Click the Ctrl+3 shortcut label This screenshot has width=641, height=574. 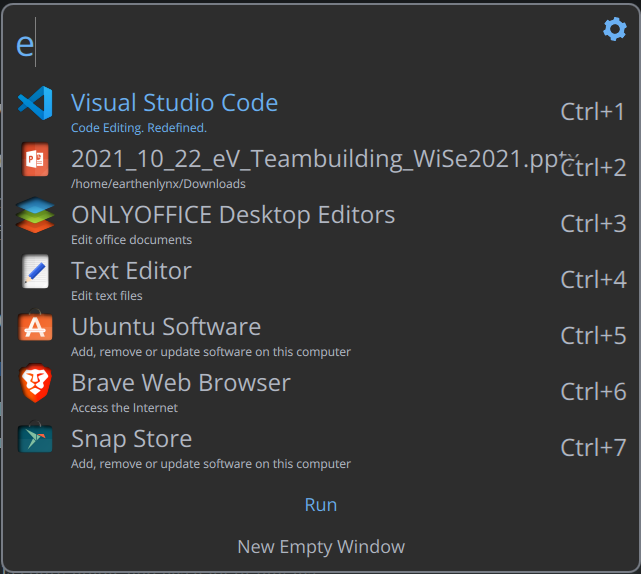(593, 224)
